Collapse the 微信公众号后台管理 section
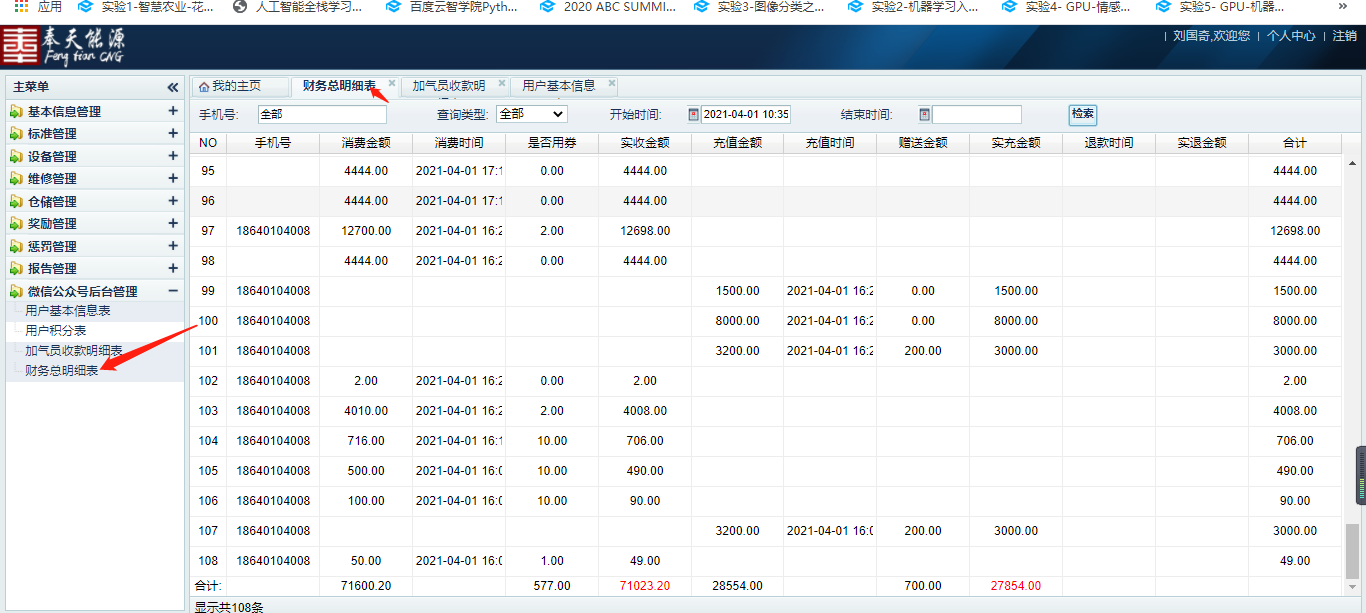Image resolution: width=1366 pixels, height=613 pixels. tap(173, 292)
